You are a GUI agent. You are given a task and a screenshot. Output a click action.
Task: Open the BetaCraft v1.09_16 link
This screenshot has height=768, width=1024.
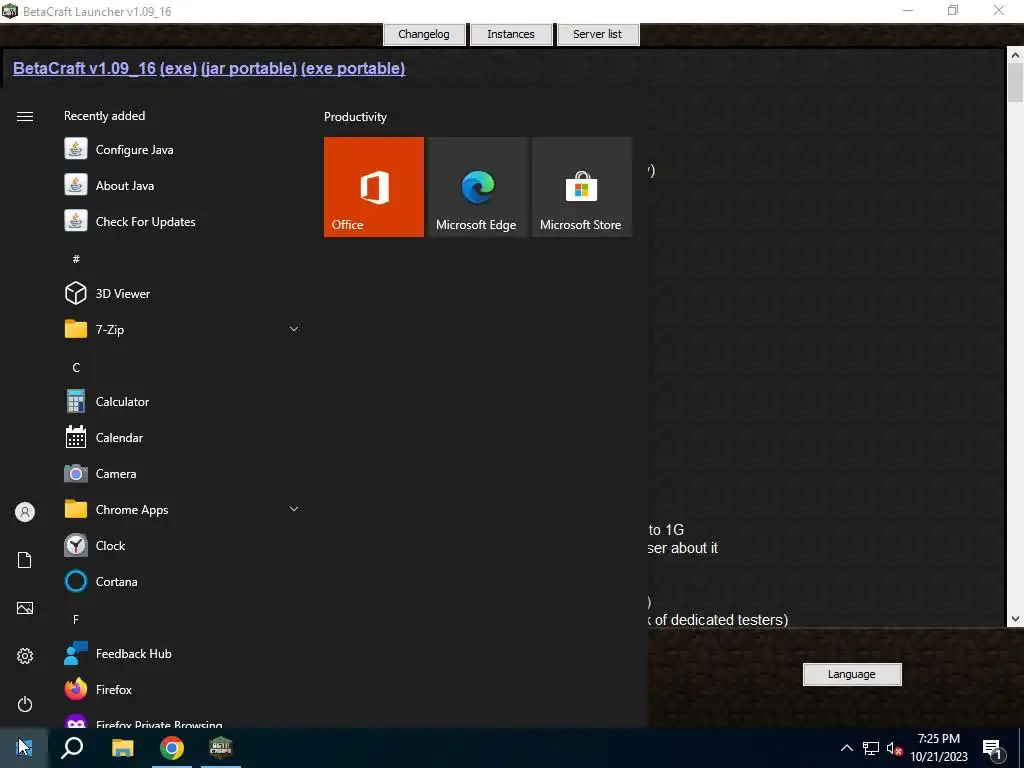[x=84, y=69]
